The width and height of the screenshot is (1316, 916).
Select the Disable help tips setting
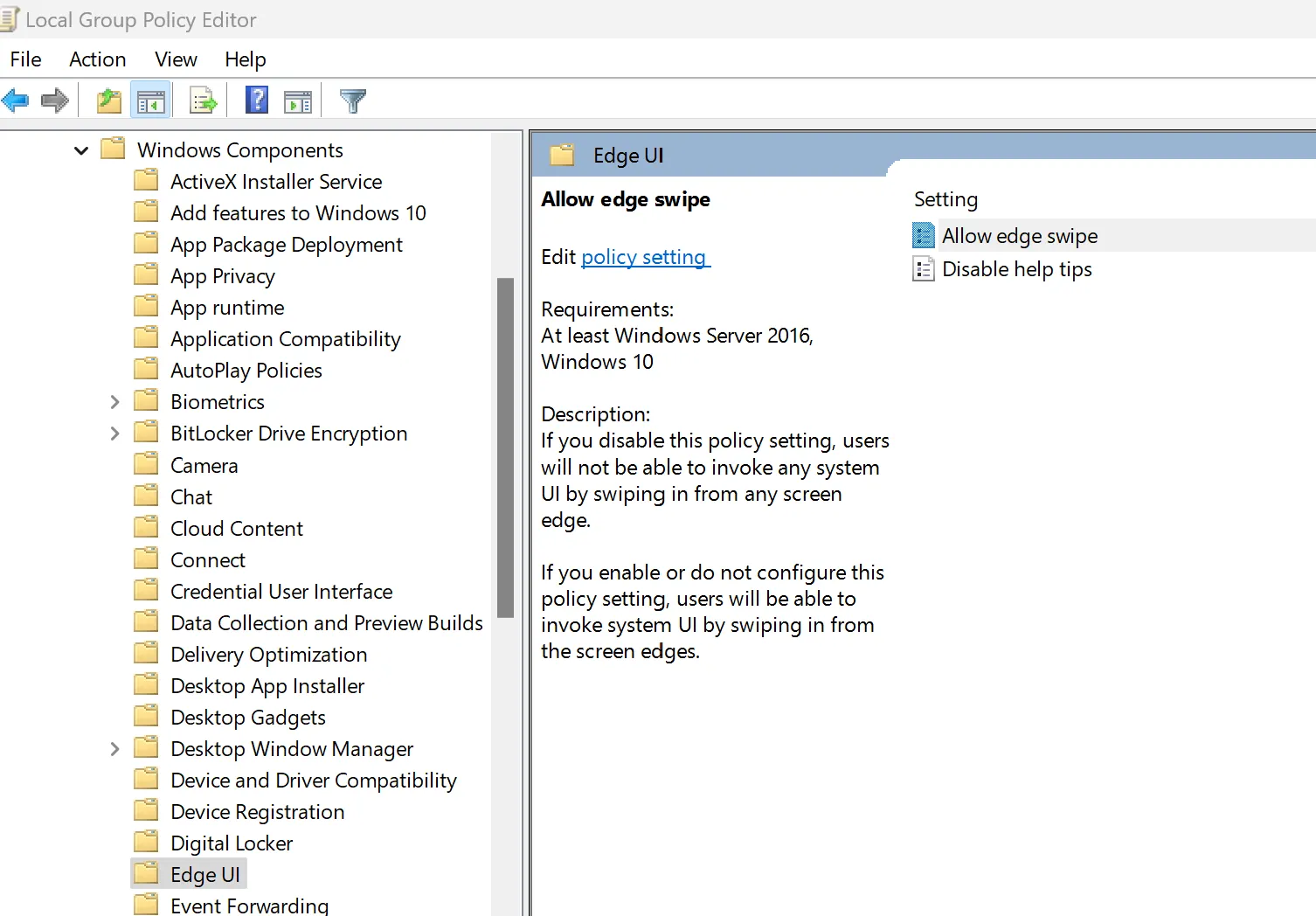pos(1017,269)
